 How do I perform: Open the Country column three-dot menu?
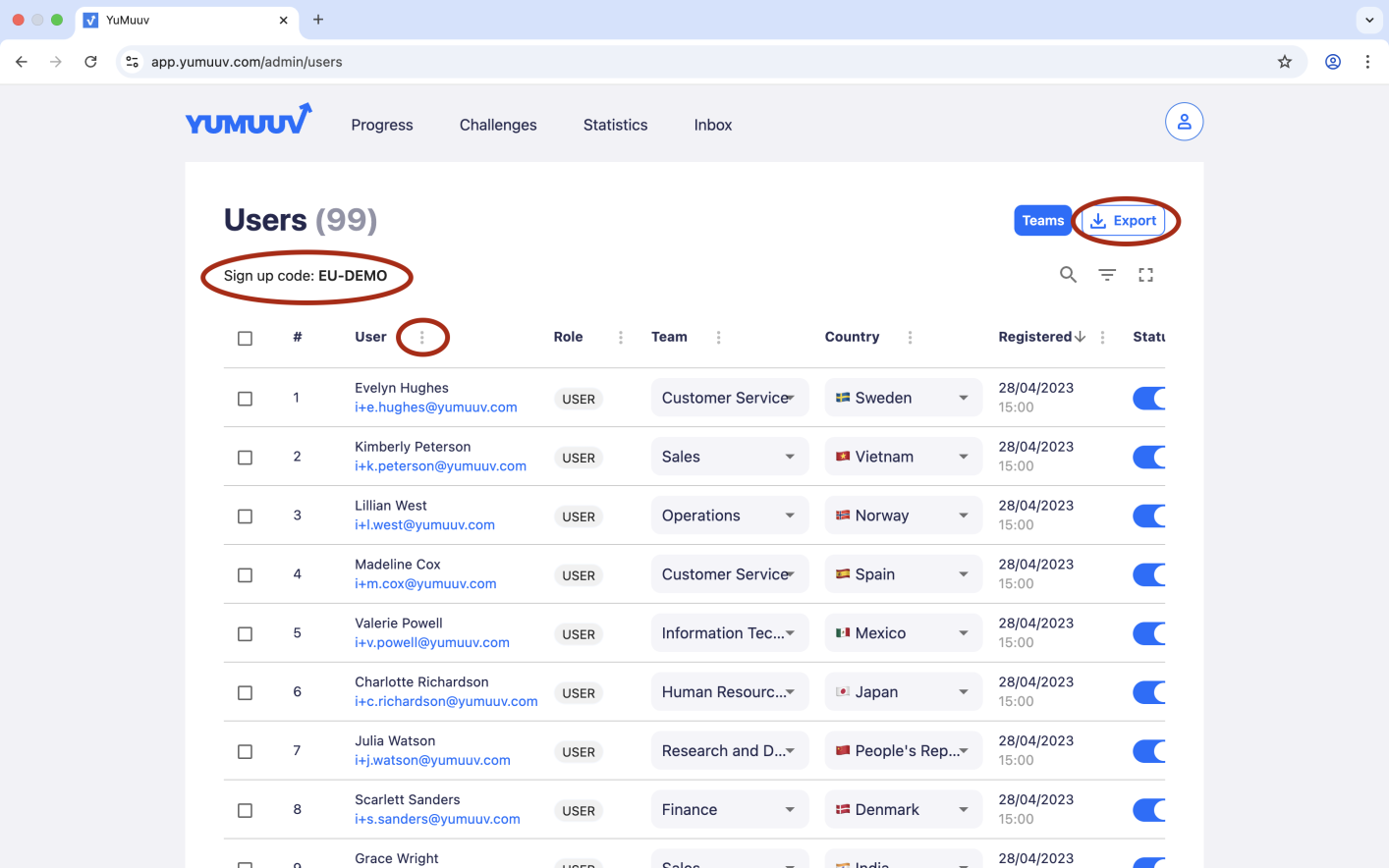(x=911, y=337)
